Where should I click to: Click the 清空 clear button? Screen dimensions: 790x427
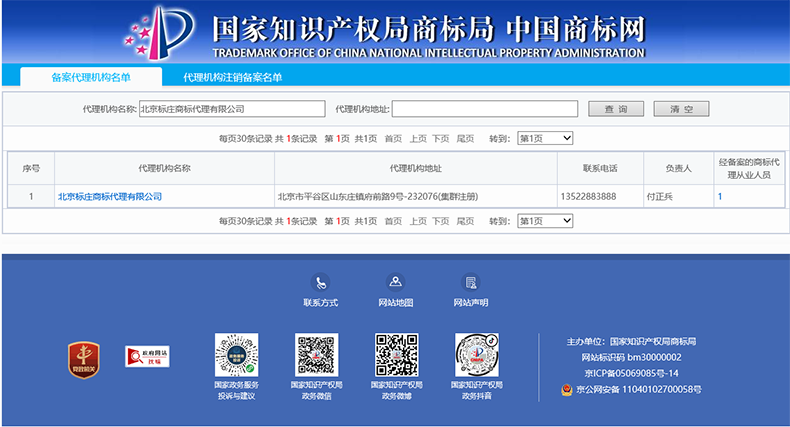681,109
